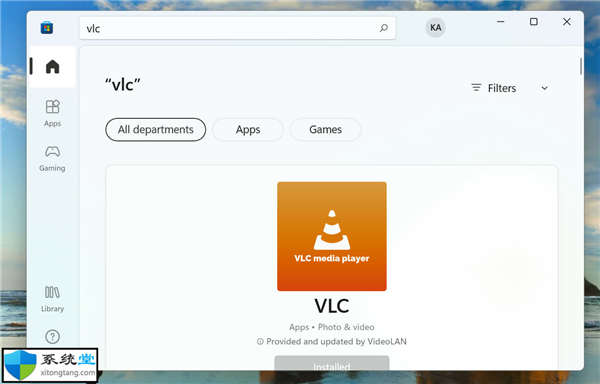Click the Installed button for VLC
This screenshot has width=600, height=384.
(332, 363)
